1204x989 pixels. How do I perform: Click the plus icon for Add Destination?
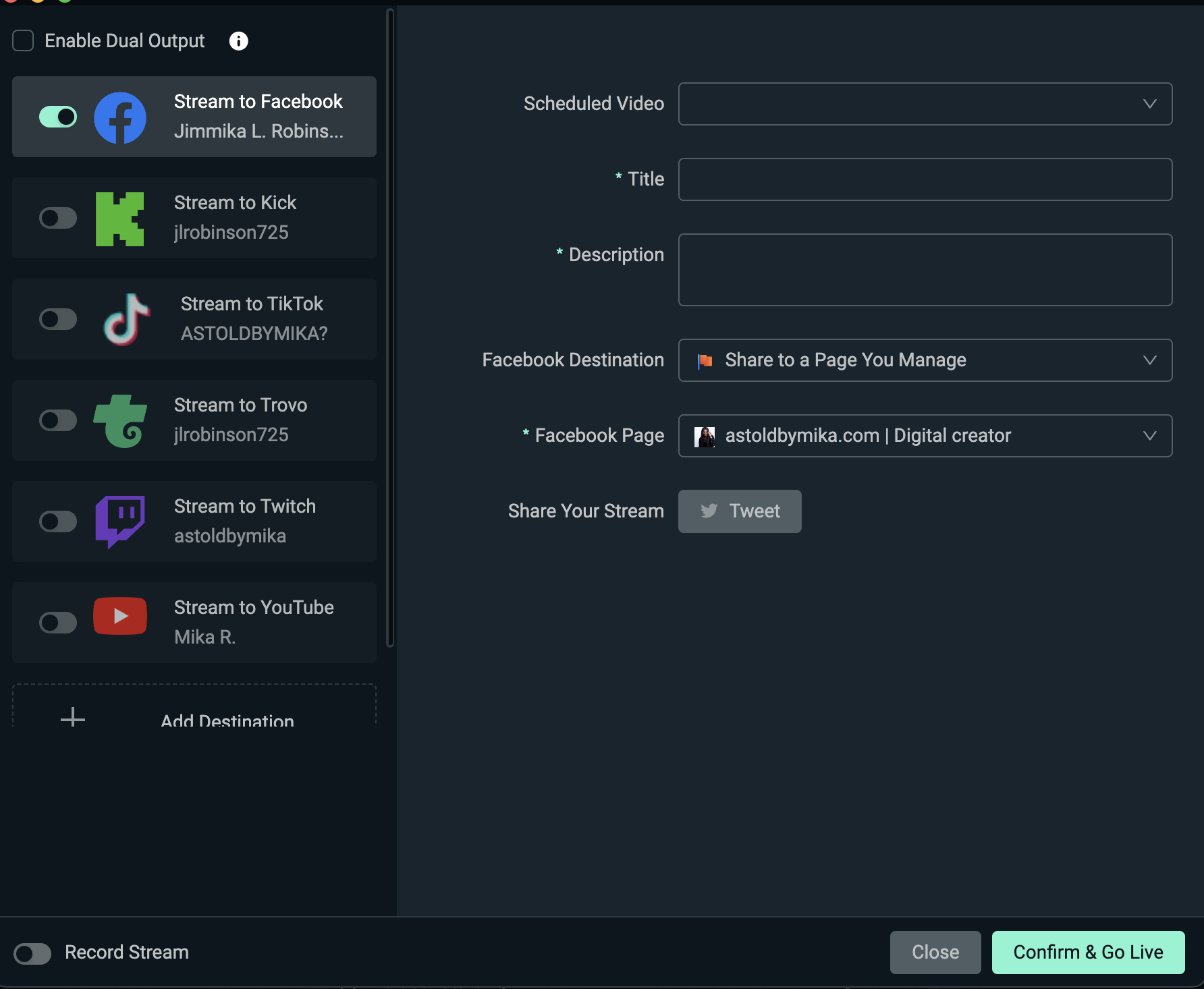pyautogui.click(x=73, y=717)
